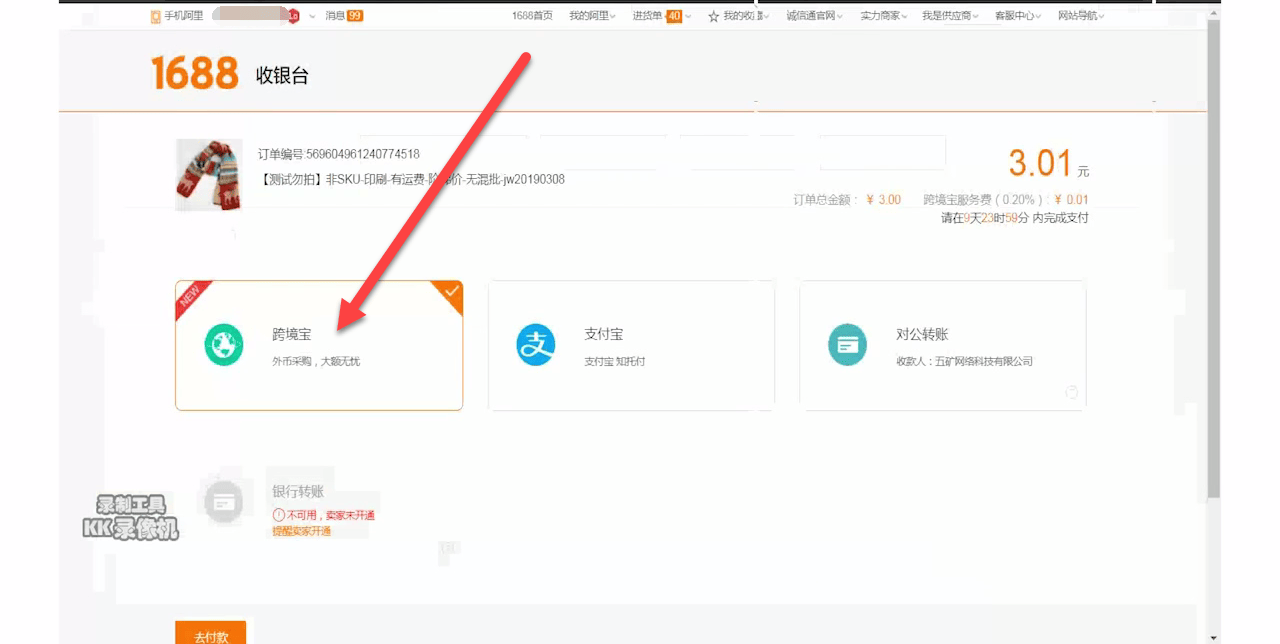Viewport: 1280px width, 644px height.
Task: Open the 手机阿里 mobile app icon
Action: pos(155,15)
